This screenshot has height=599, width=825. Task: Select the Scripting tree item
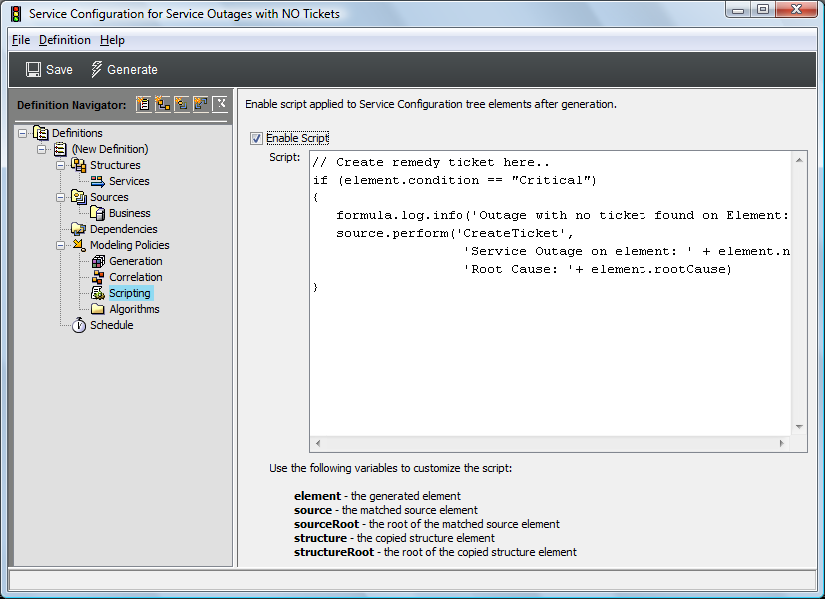coord(130,293)
